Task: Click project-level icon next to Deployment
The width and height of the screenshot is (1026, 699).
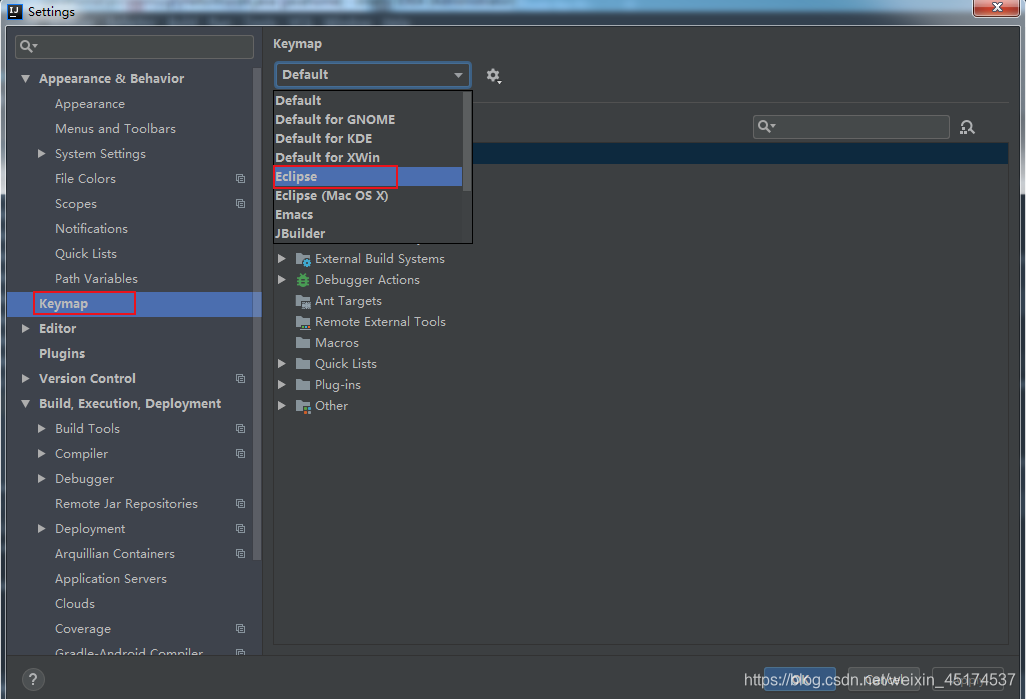Action: click(240, 528)
